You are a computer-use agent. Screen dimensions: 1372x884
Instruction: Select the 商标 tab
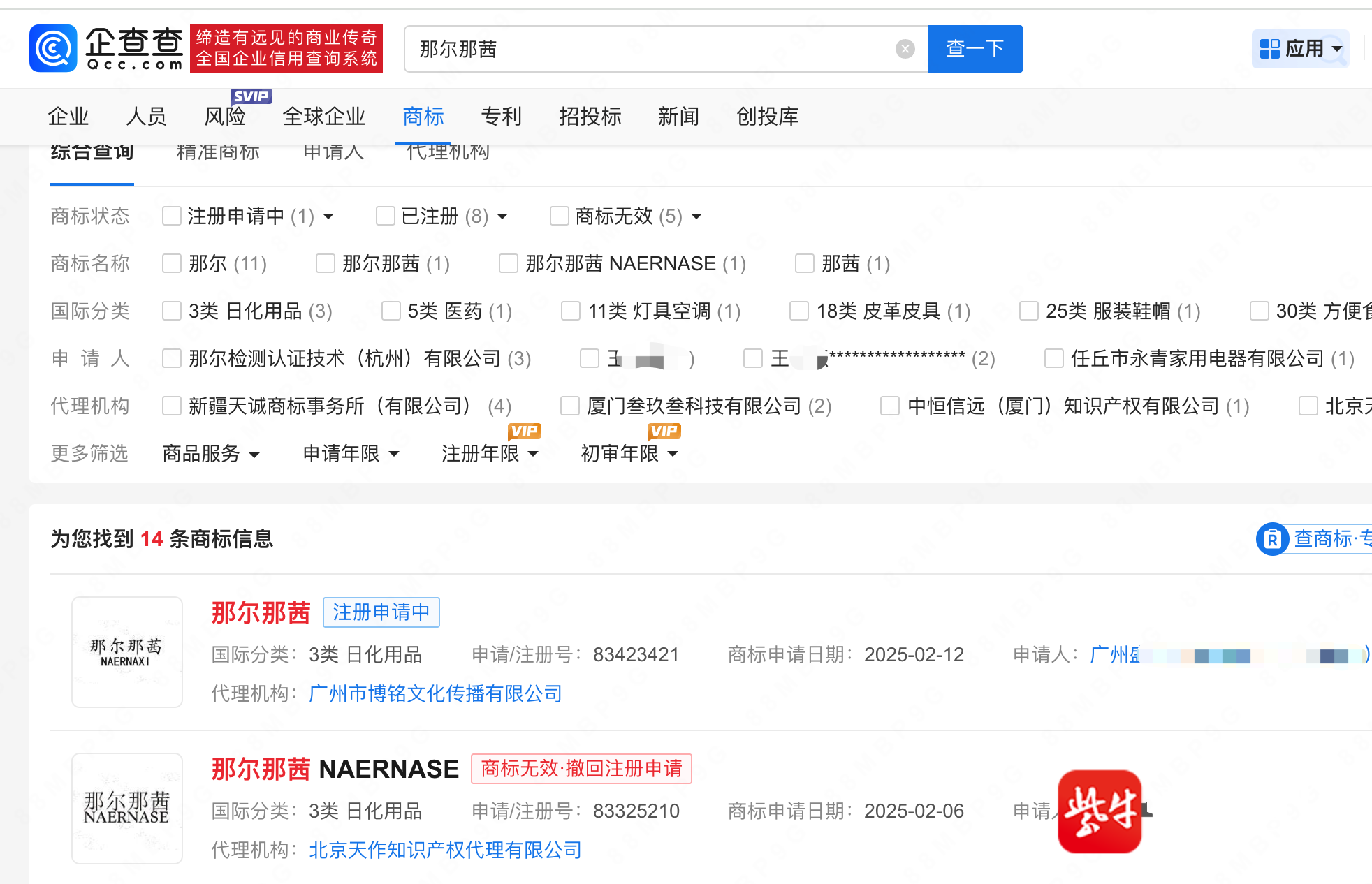[x=423, y=116]
